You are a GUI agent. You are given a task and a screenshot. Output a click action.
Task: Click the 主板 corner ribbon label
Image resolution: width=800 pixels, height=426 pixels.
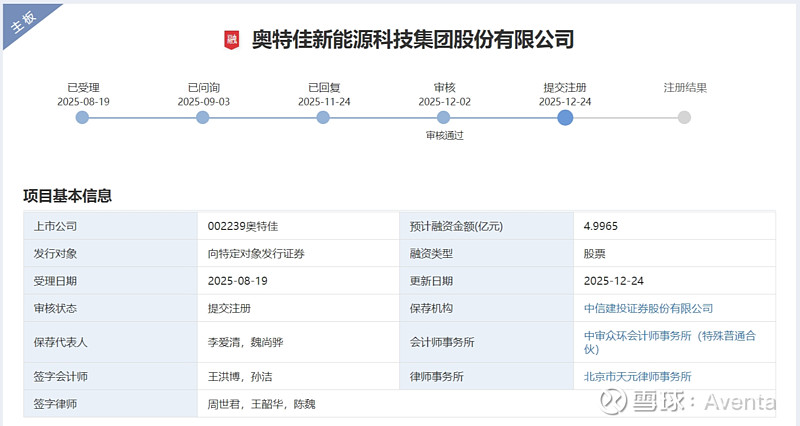24,21
